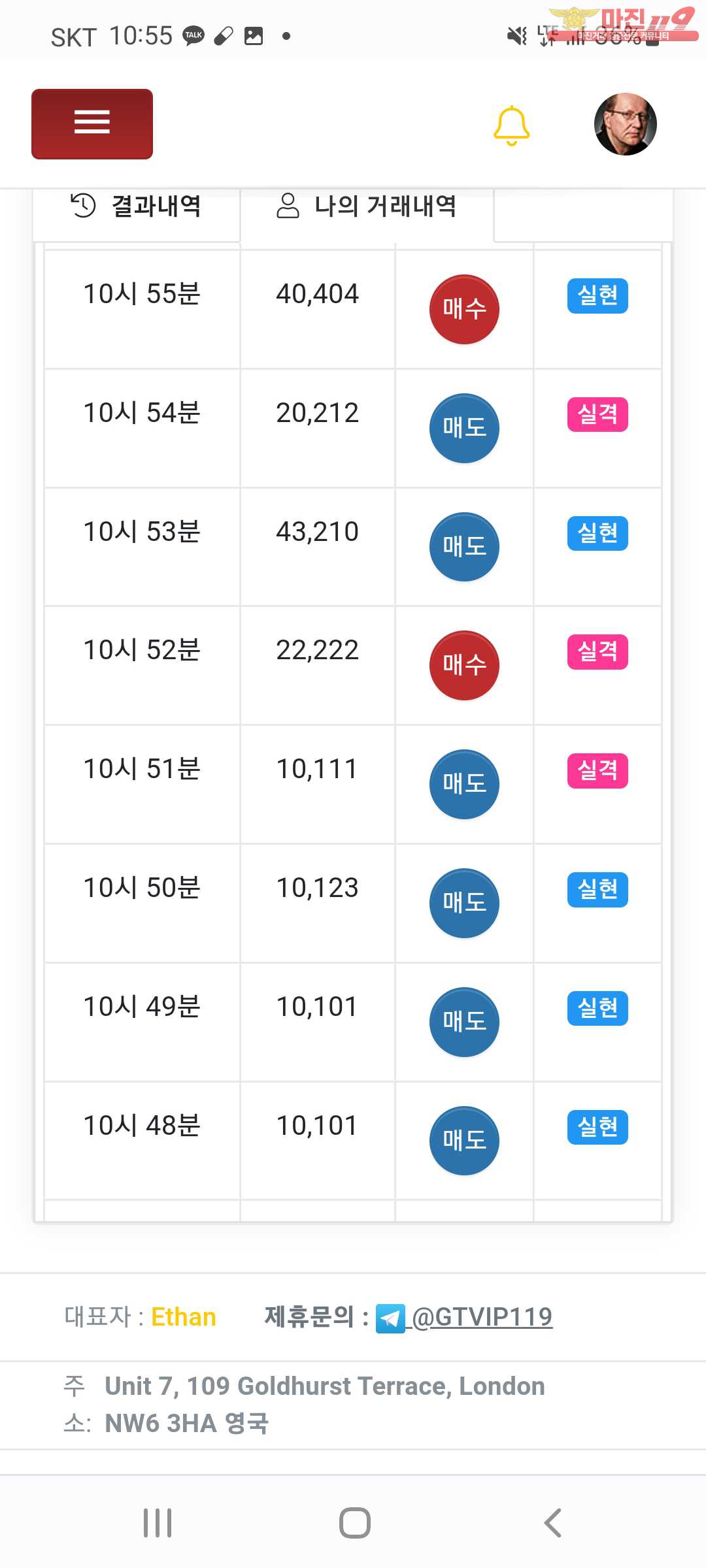Open the @GTVIP119 Telegram link
706x1568 pixels.
coord(482,1317)
